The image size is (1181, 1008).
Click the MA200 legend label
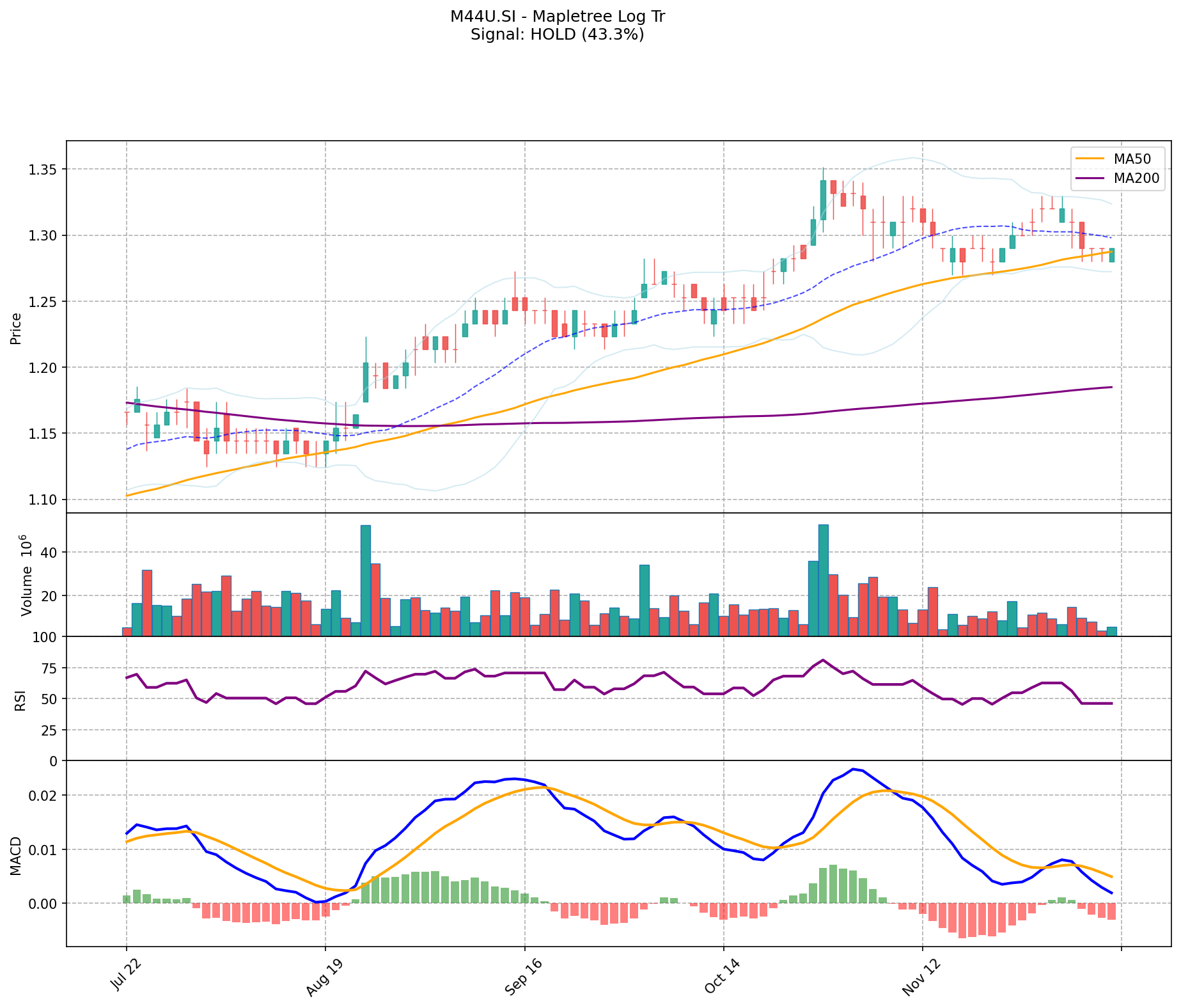click(1136, 178)
